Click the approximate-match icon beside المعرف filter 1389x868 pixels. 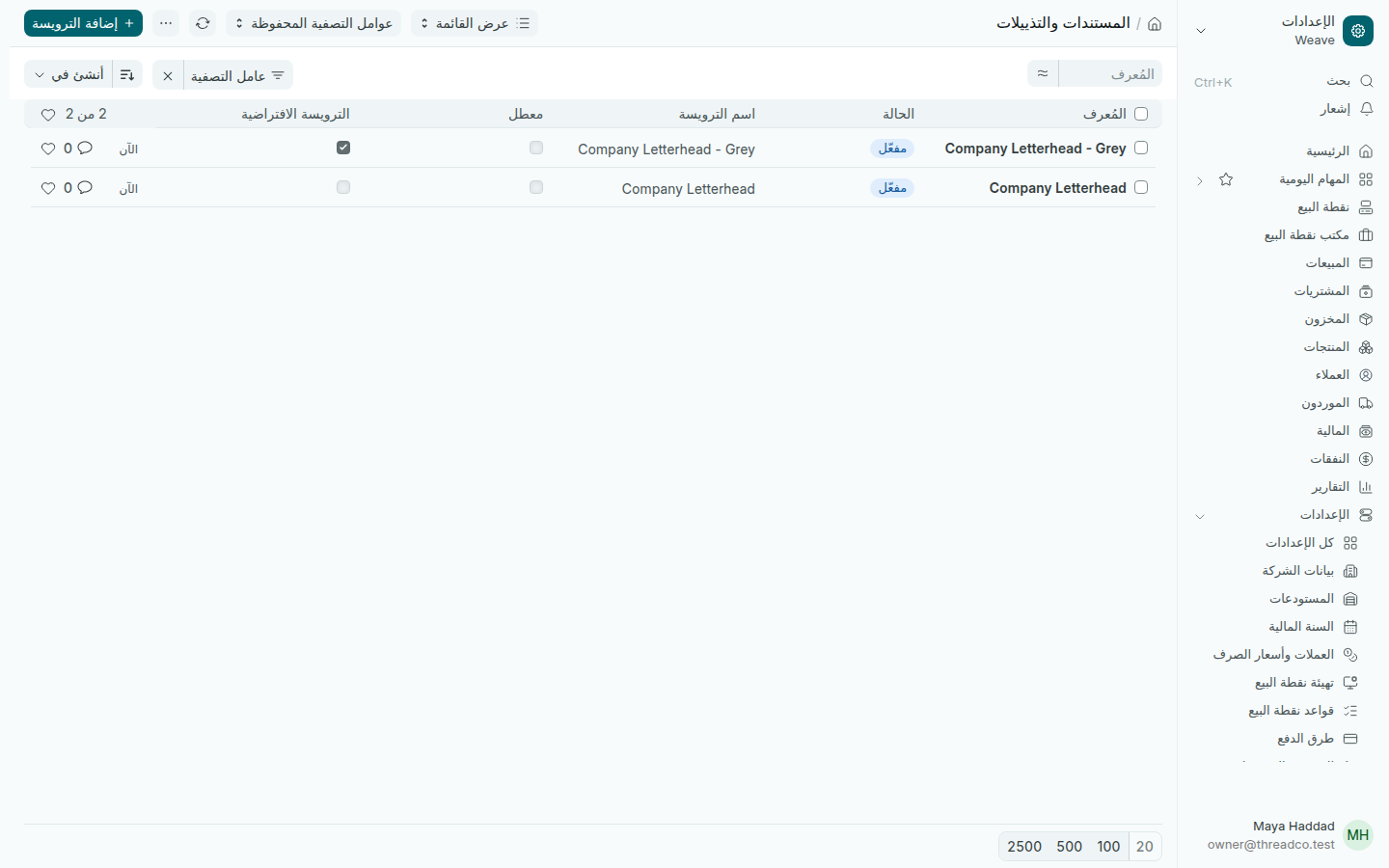(1043, 73)
